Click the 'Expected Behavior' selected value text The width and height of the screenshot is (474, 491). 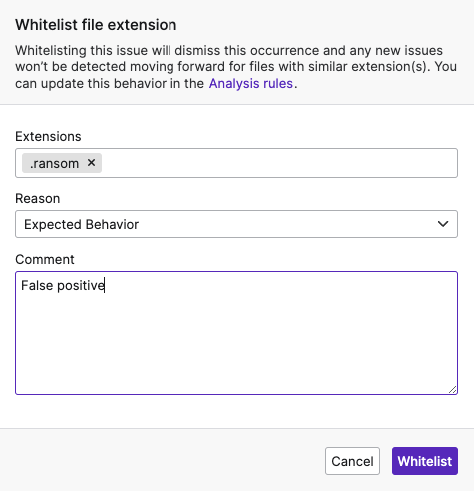pyautogui.click(x=81, y=224)
